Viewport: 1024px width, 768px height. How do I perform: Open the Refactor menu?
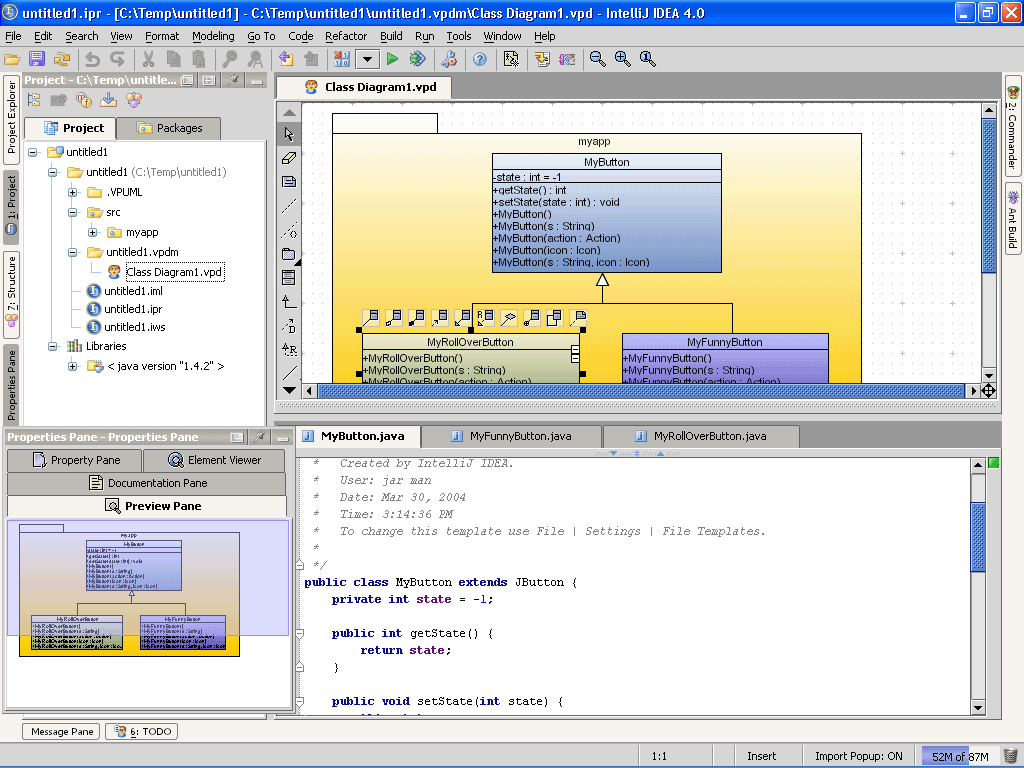click(346, 35)
